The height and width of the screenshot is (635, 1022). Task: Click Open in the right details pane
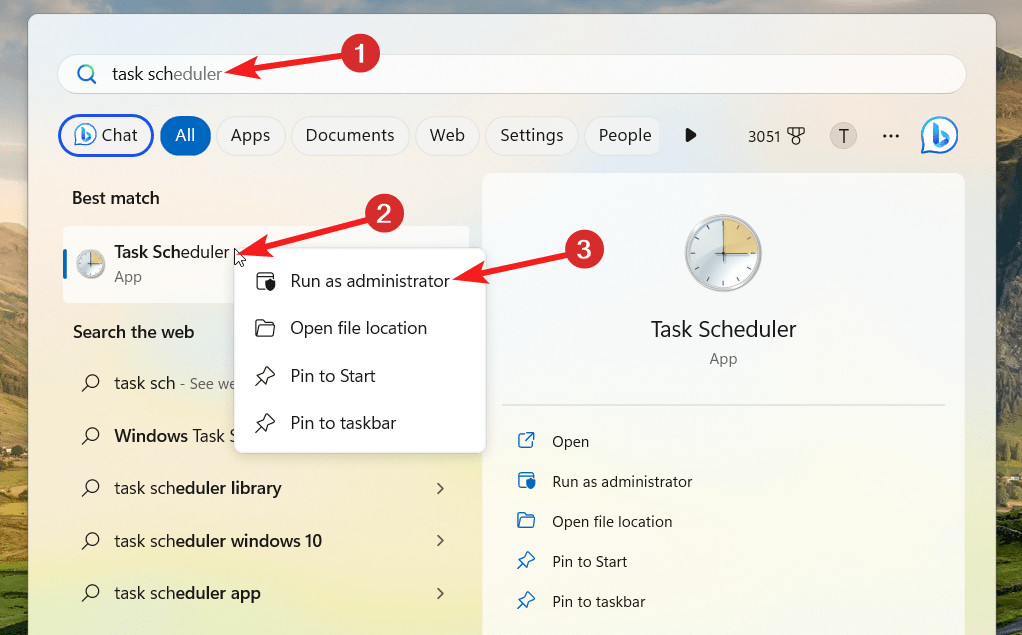click(570, 441)
